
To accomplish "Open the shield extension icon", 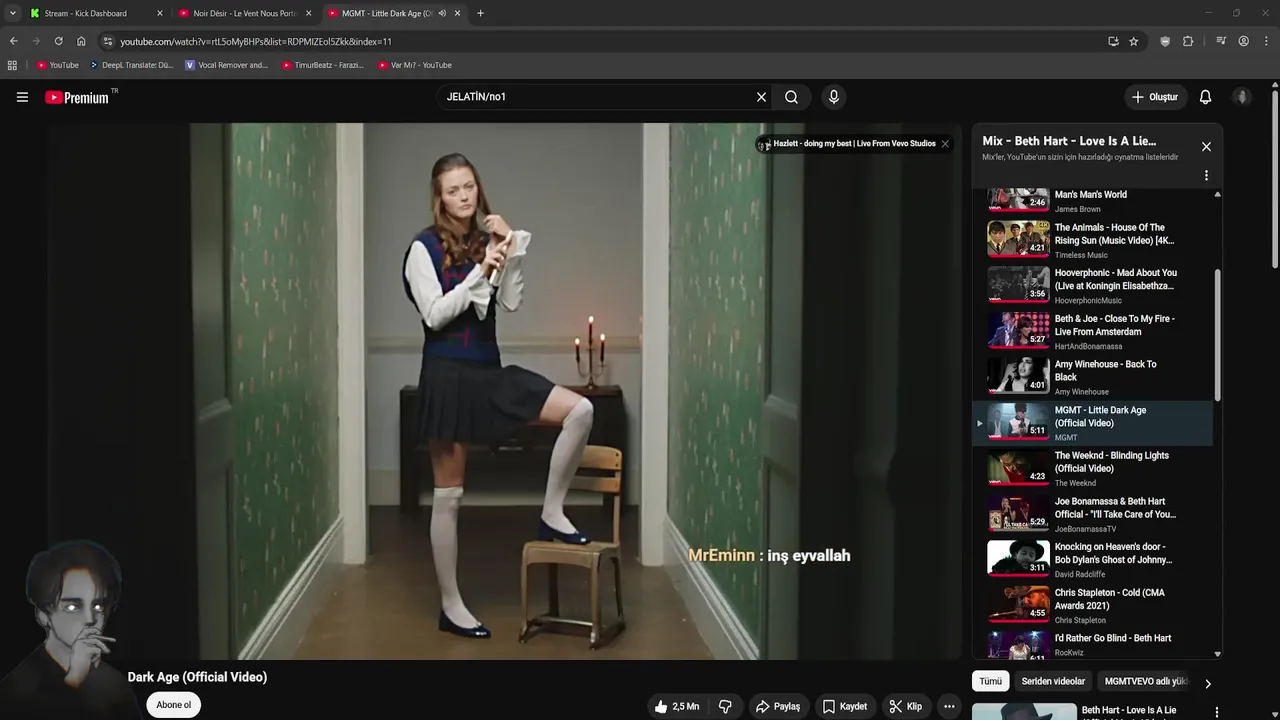I will click(1165, 41).
